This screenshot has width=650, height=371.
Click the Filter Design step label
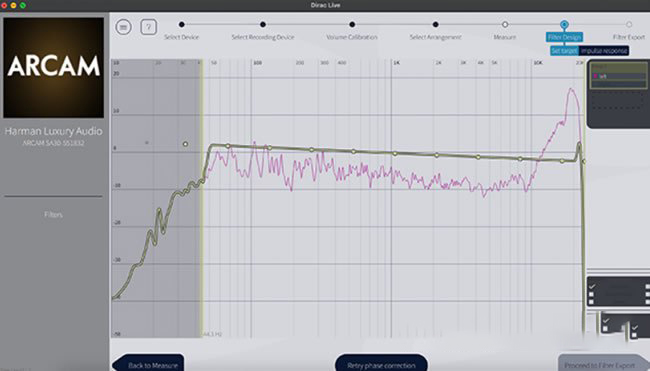[564, 37]
